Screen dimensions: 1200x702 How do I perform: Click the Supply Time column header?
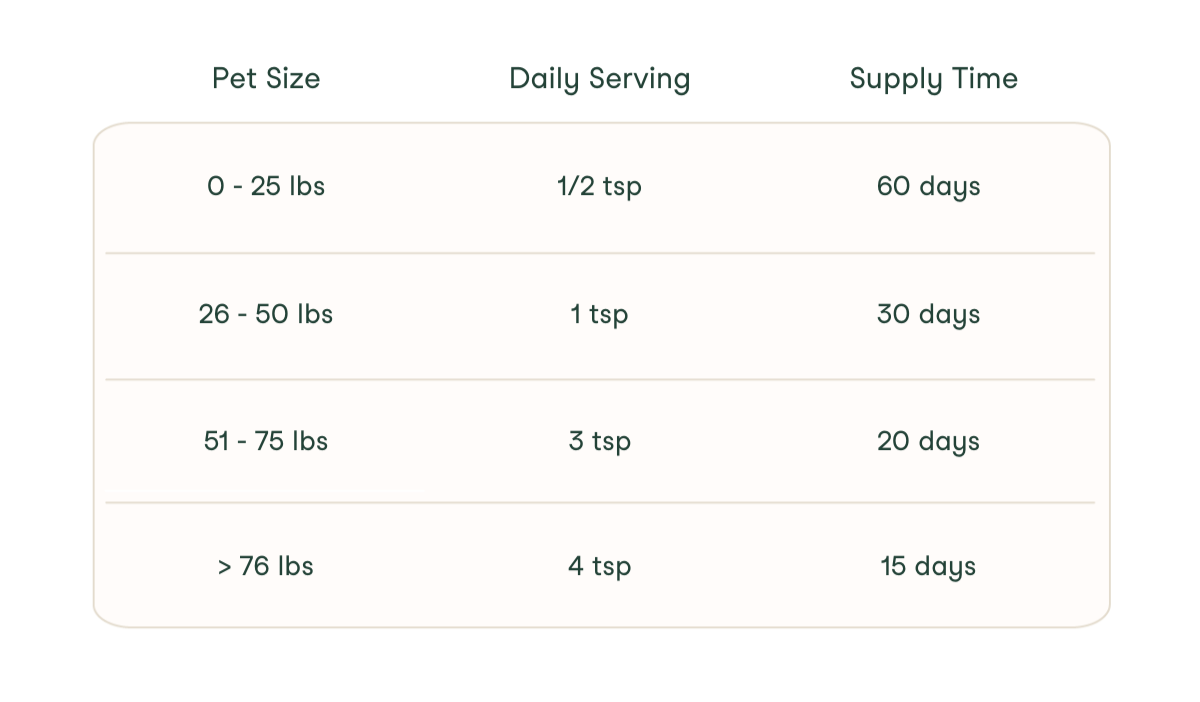[x=933, y=79]
